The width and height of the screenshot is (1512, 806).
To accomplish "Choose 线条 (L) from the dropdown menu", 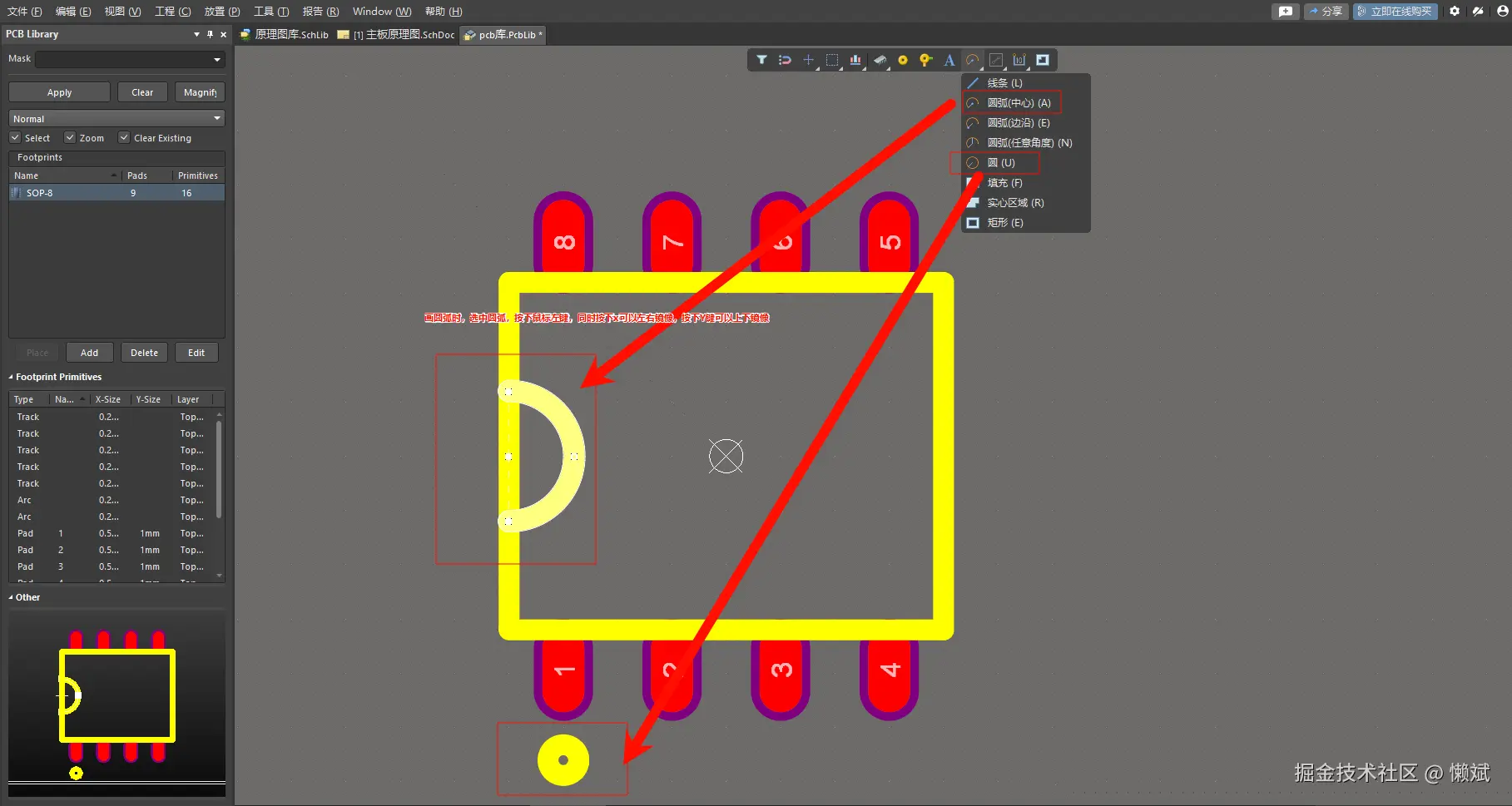I will pos(1025,83).
